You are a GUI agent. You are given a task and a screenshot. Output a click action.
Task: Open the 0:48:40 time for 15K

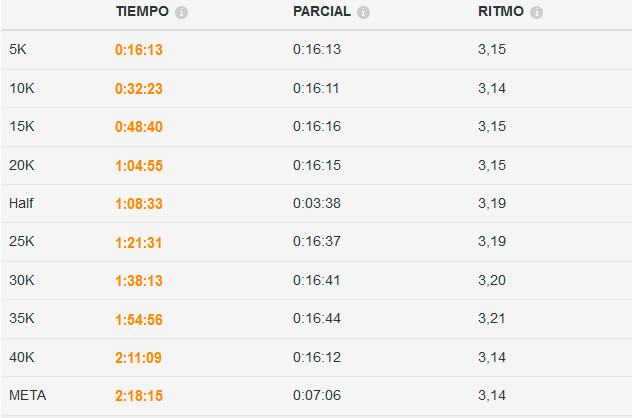coord(139,127)
